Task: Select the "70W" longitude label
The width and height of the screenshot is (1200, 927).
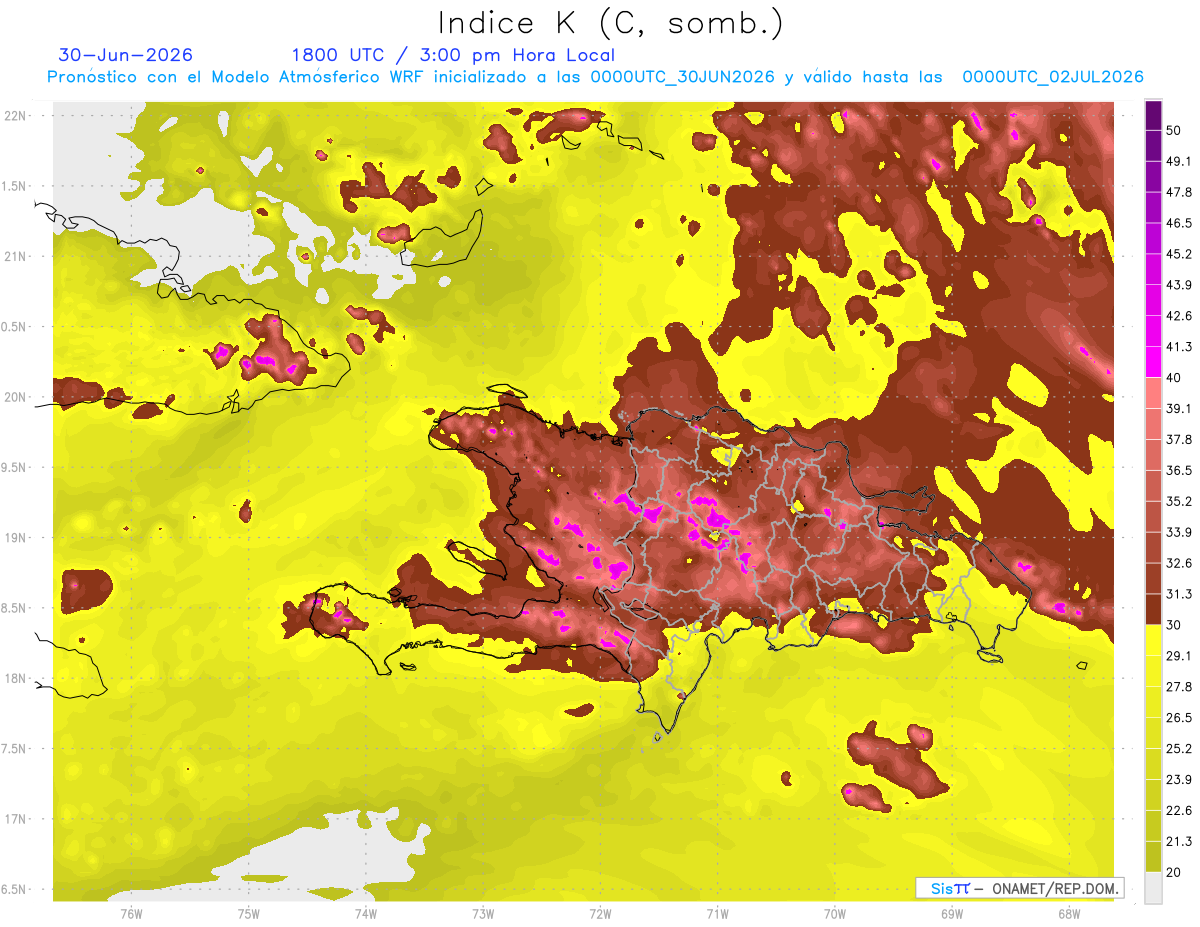Action: tap(835, 913)
